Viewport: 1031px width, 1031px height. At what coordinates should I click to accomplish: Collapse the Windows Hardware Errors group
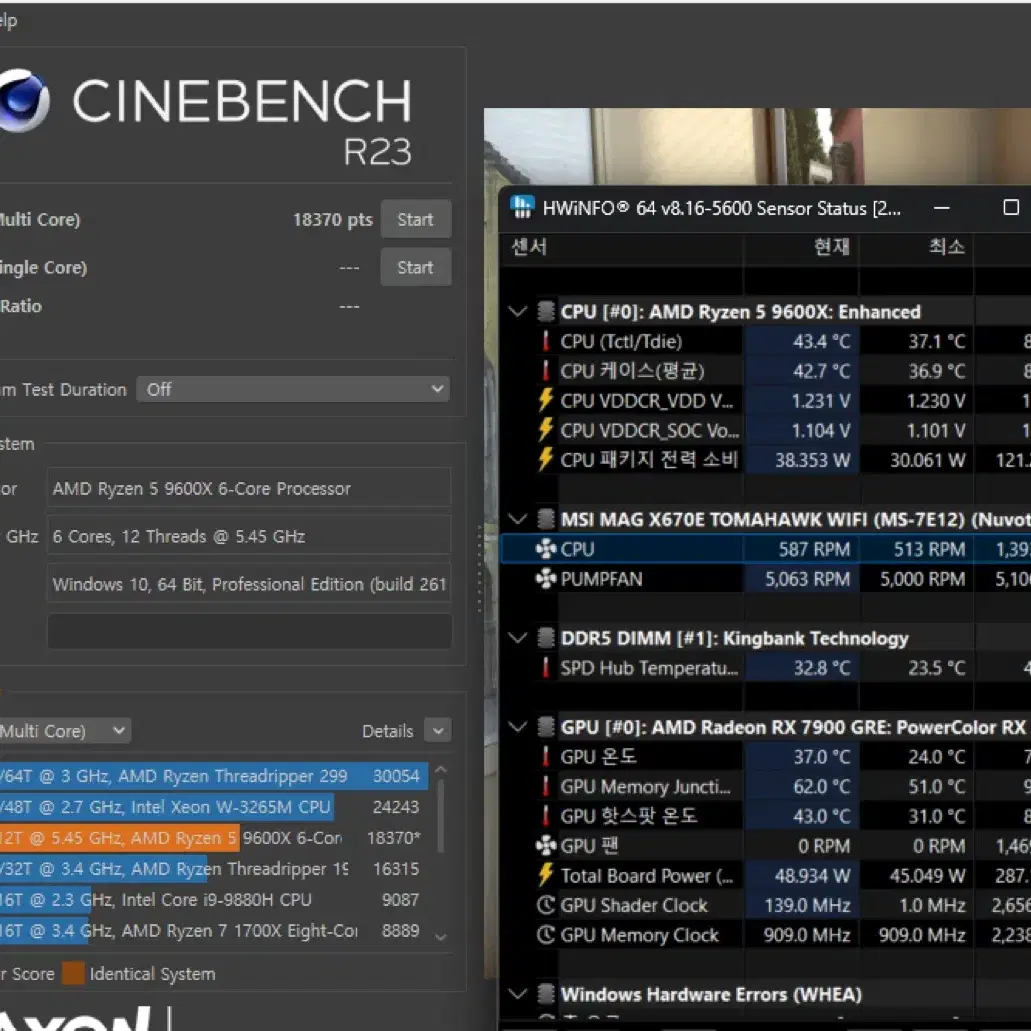pos(518,994)
